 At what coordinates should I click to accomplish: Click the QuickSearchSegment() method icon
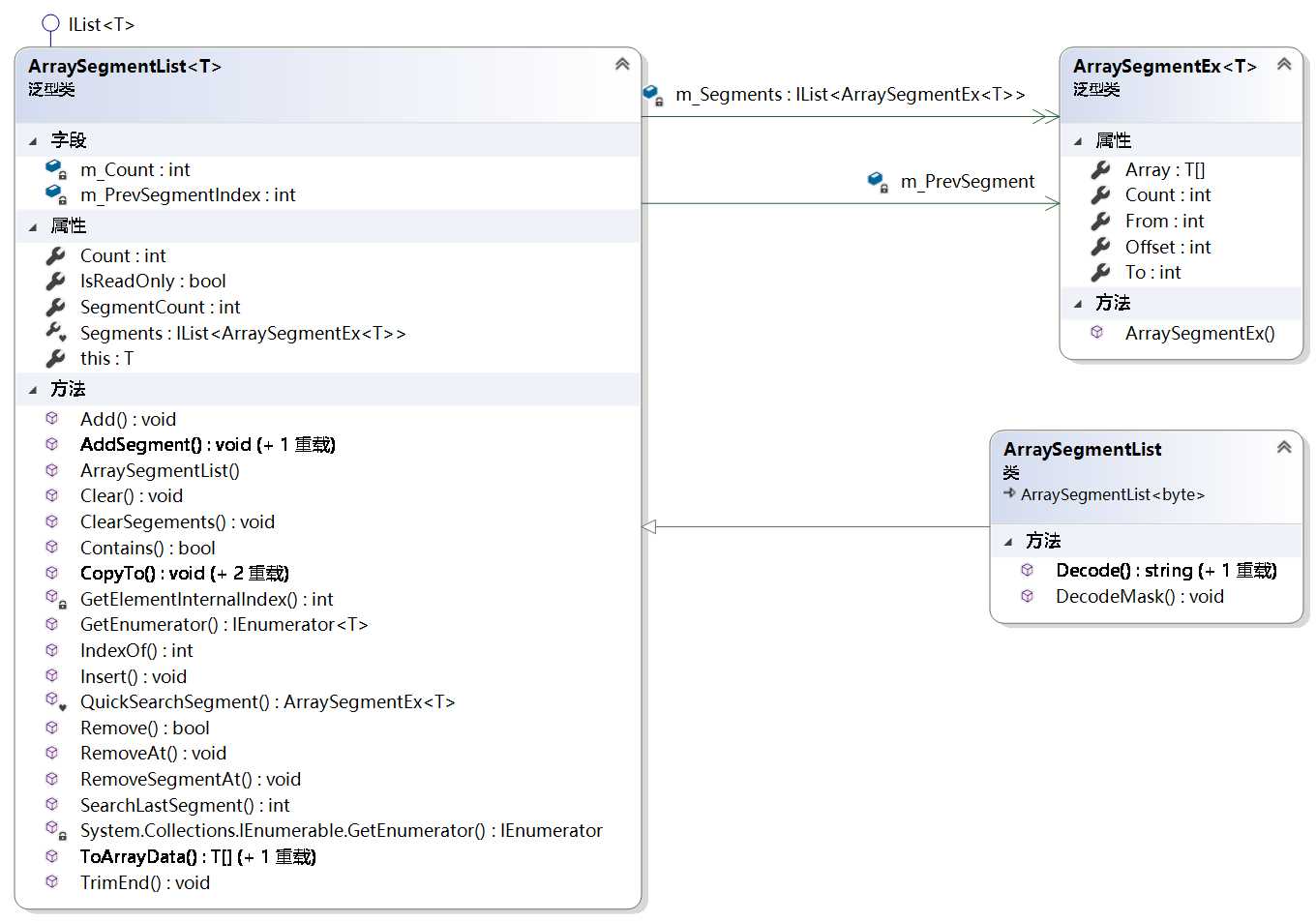coord(55,701)
